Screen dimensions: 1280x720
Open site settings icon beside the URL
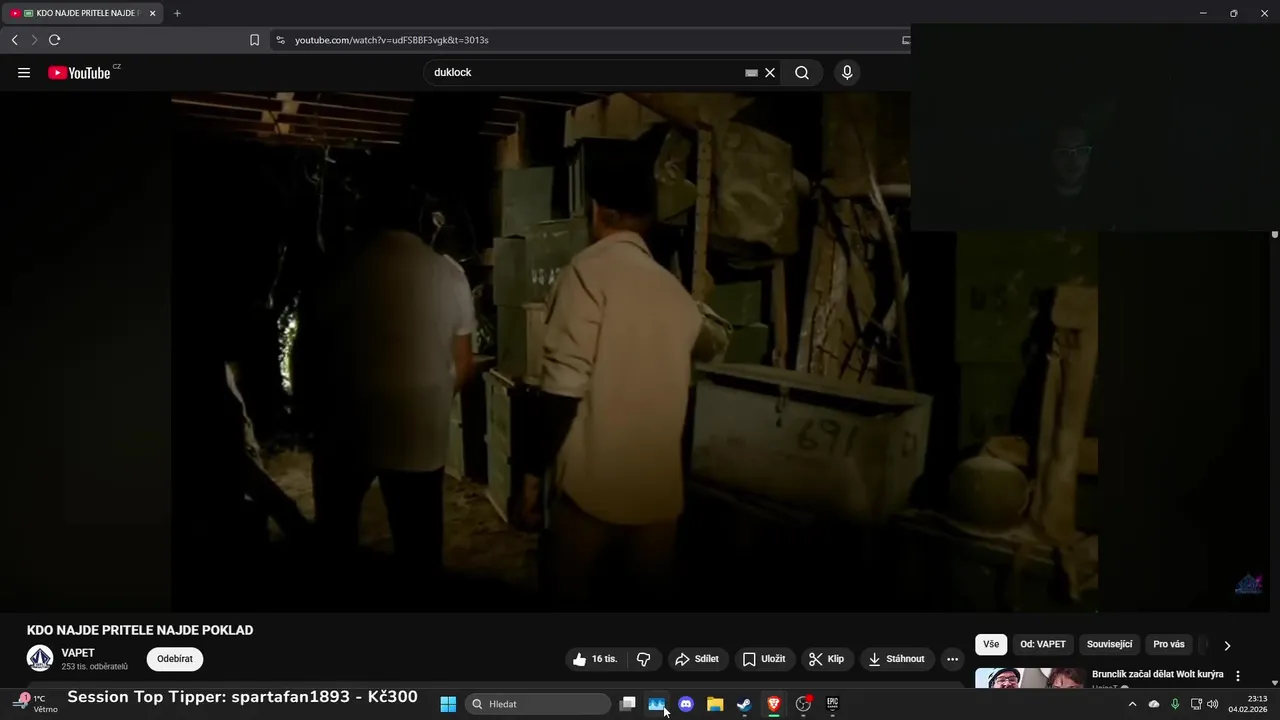pyautogui.click(x=280, y=40)
